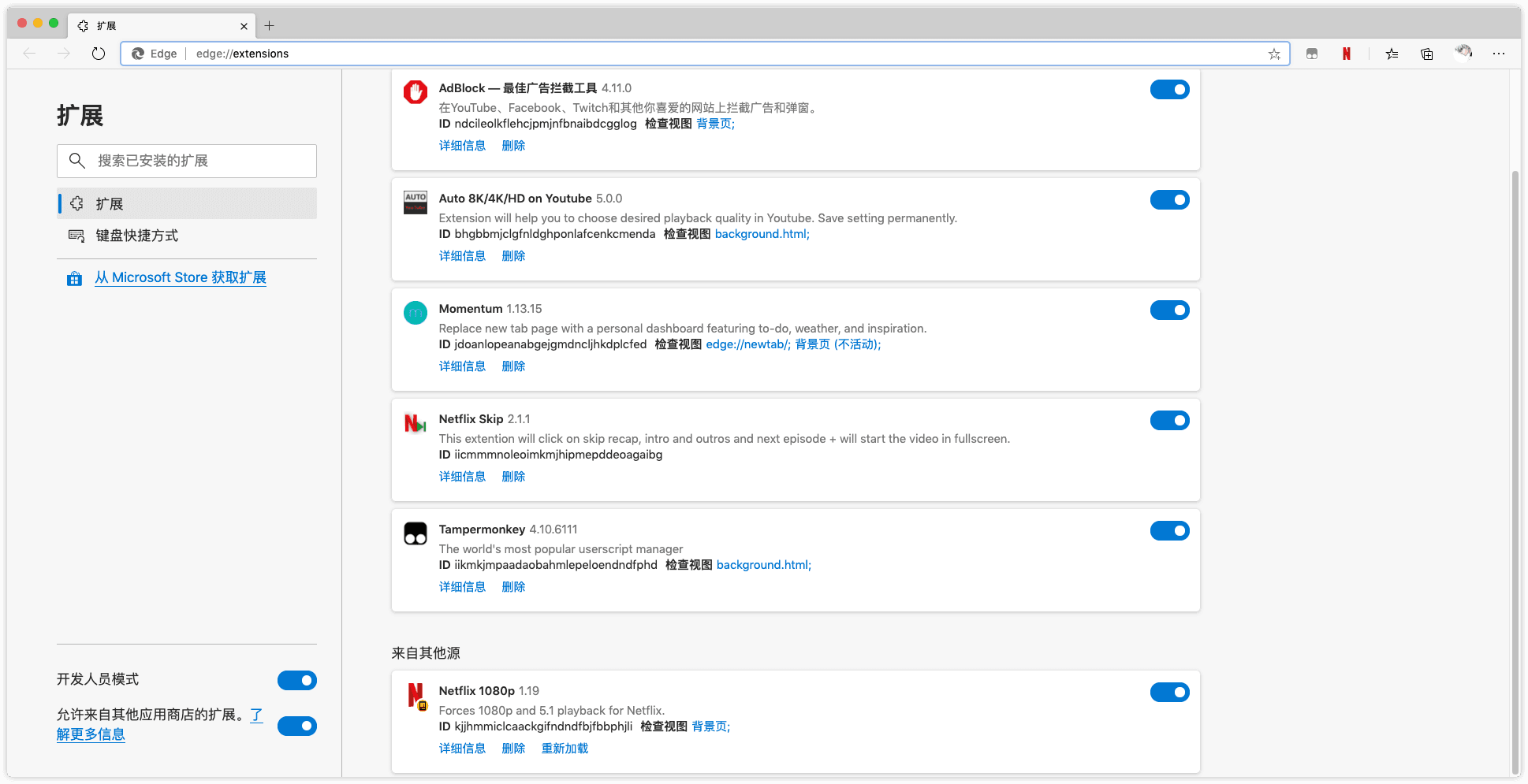Select the AdBlock ID ndcileolkflehcjpmjnfbnaibdcgglog

pyautogui.click(x=545, y=124)
